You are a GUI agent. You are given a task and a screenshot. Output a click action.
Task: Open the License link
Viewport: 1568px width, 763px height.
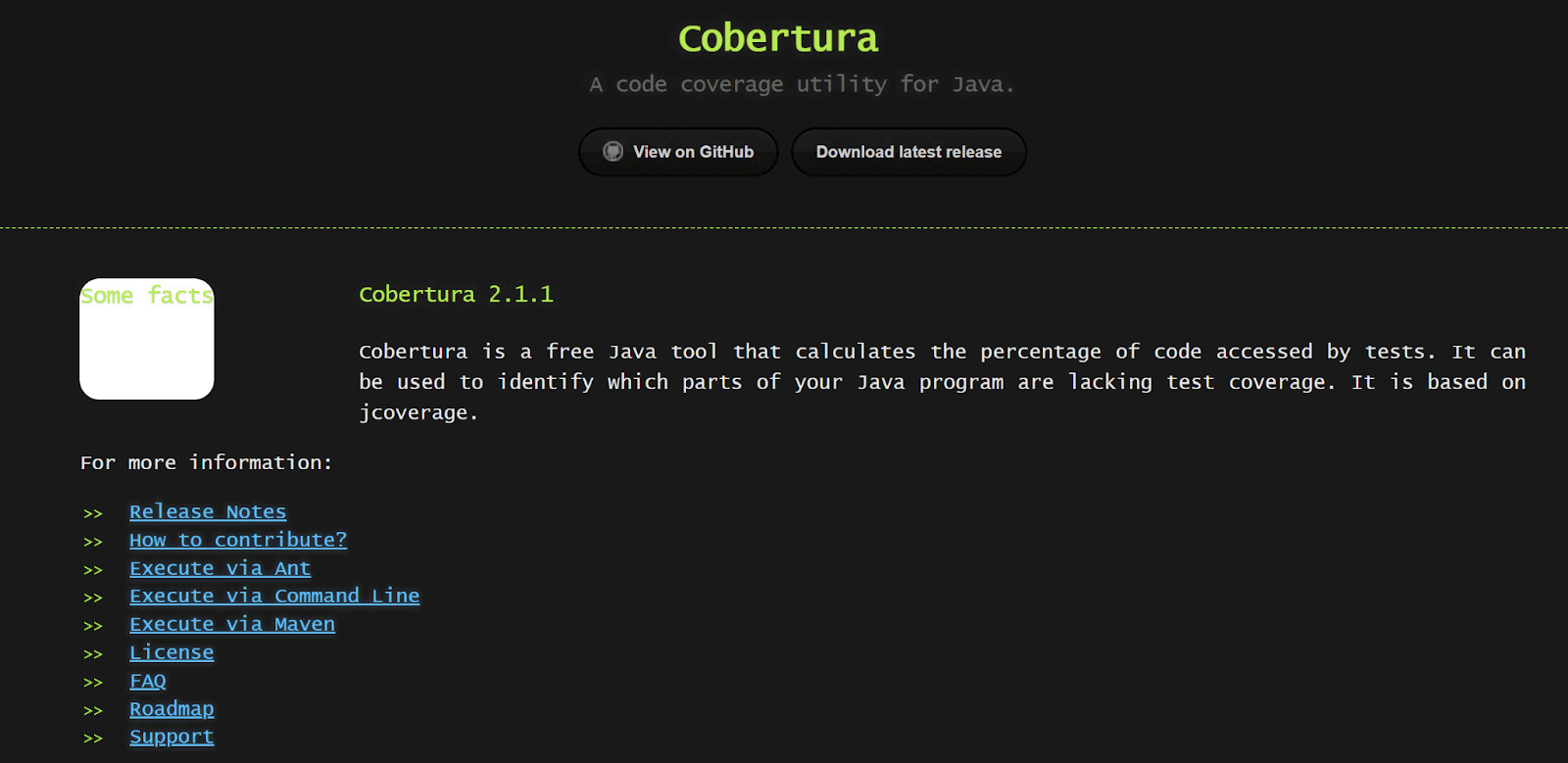[x=171, y=652]
